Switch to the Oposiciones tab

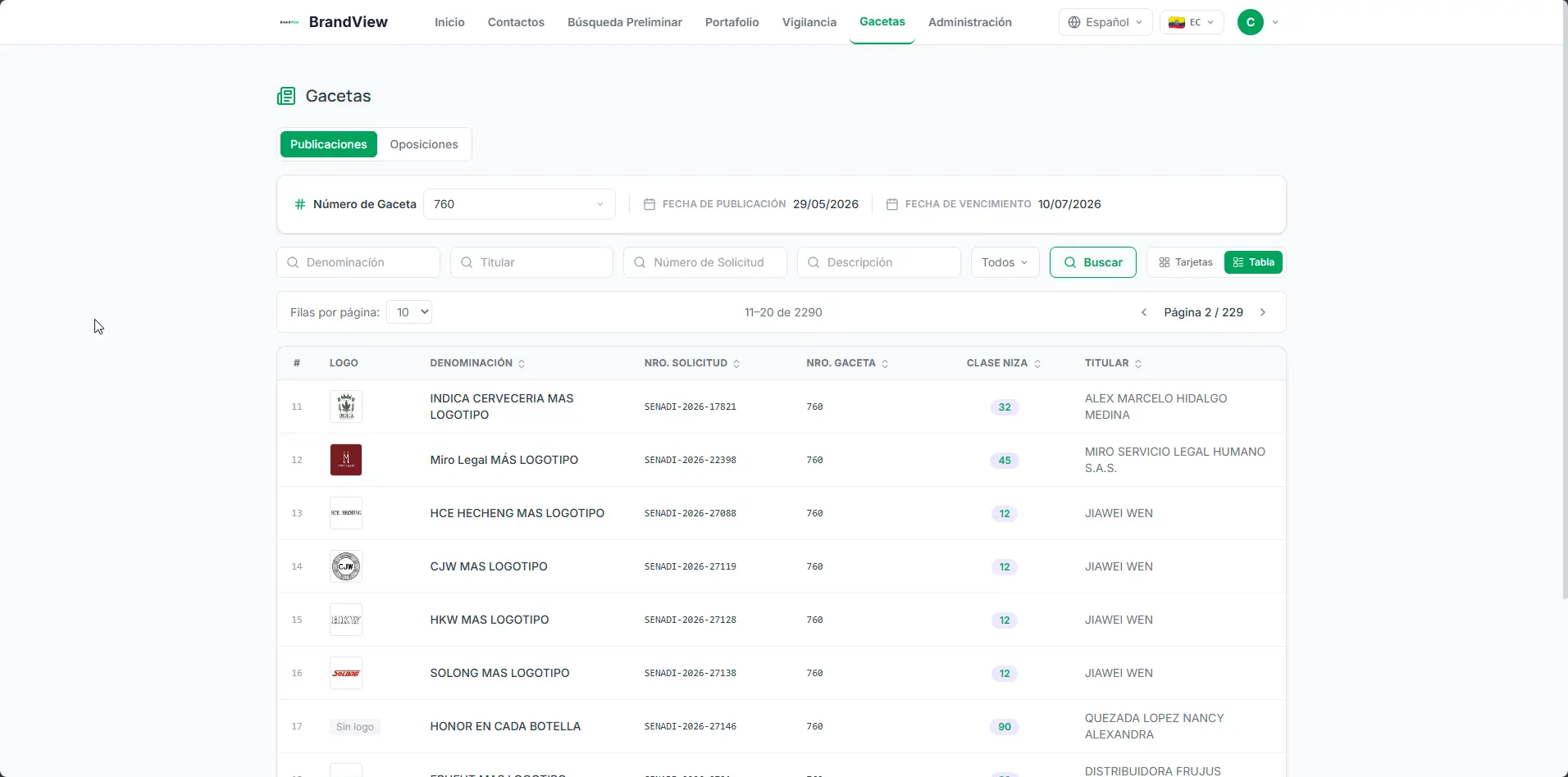(424, 144)
